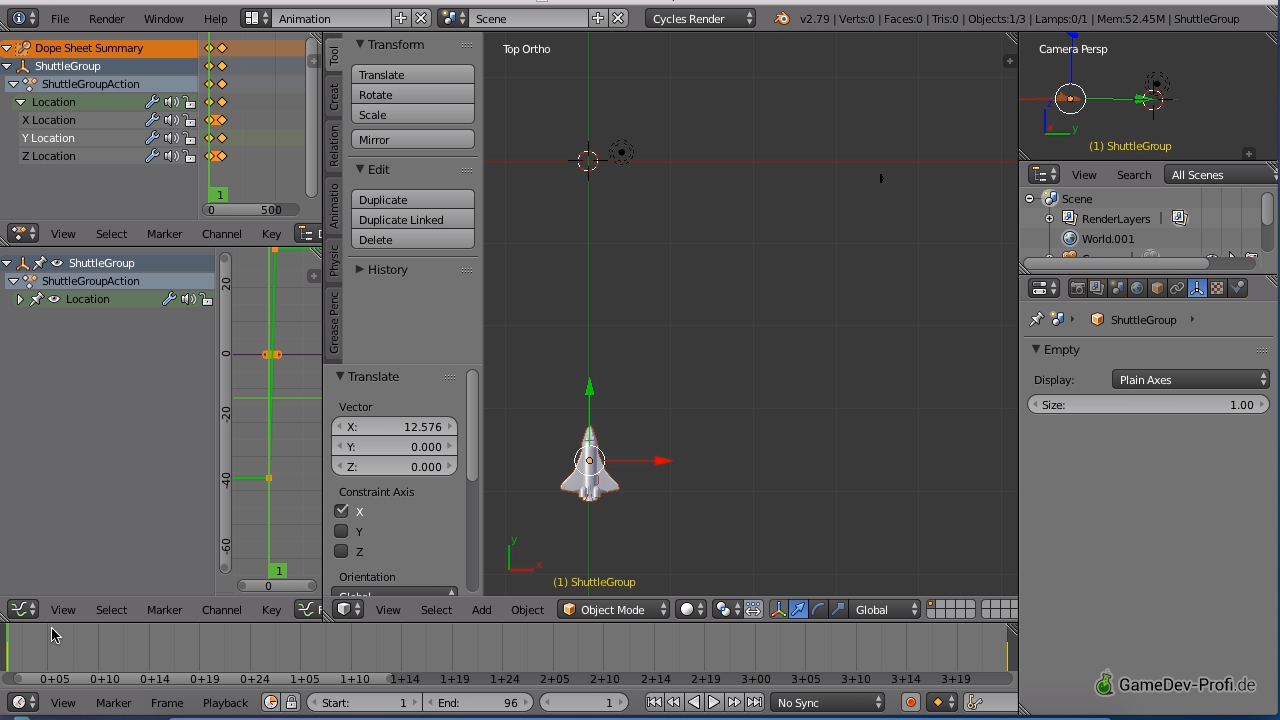The width and height of the screenshot is (1280, 720).
Task: Click the End frame field
Action: pyautogui.click(x=478, y=702)
